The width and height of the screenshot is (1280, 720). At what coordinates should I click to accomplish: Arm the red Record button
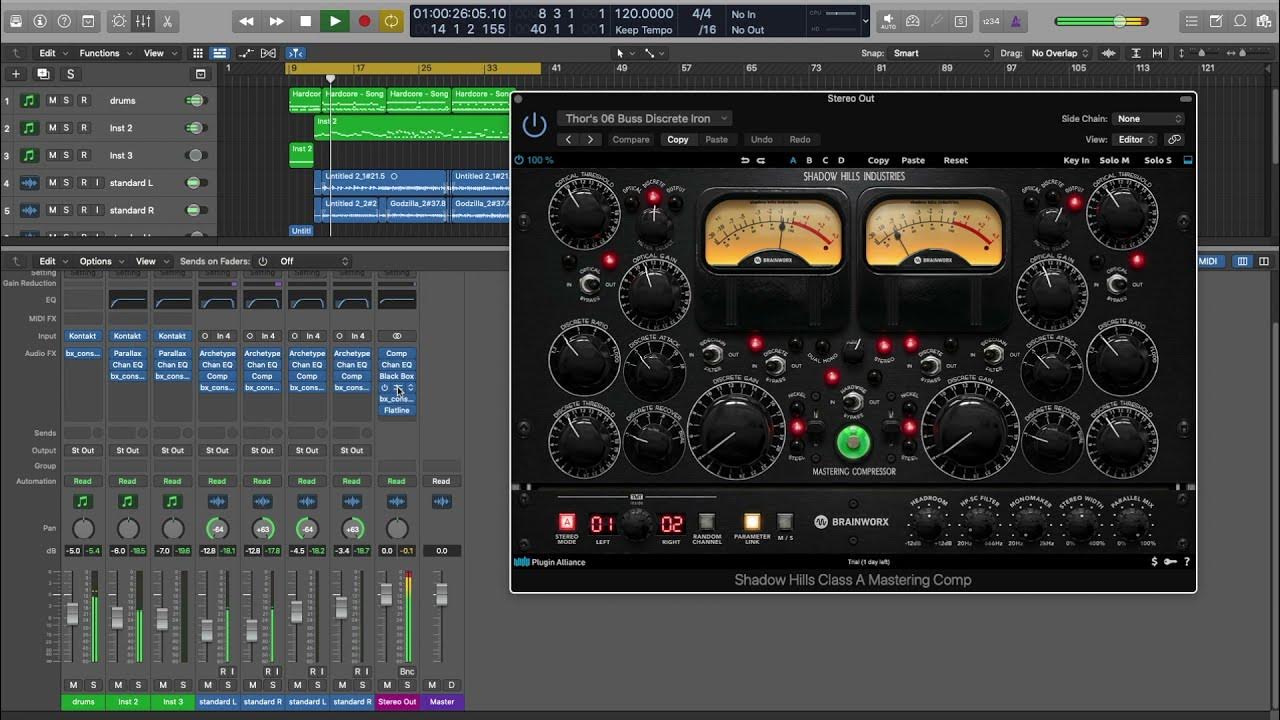[364, 21]
